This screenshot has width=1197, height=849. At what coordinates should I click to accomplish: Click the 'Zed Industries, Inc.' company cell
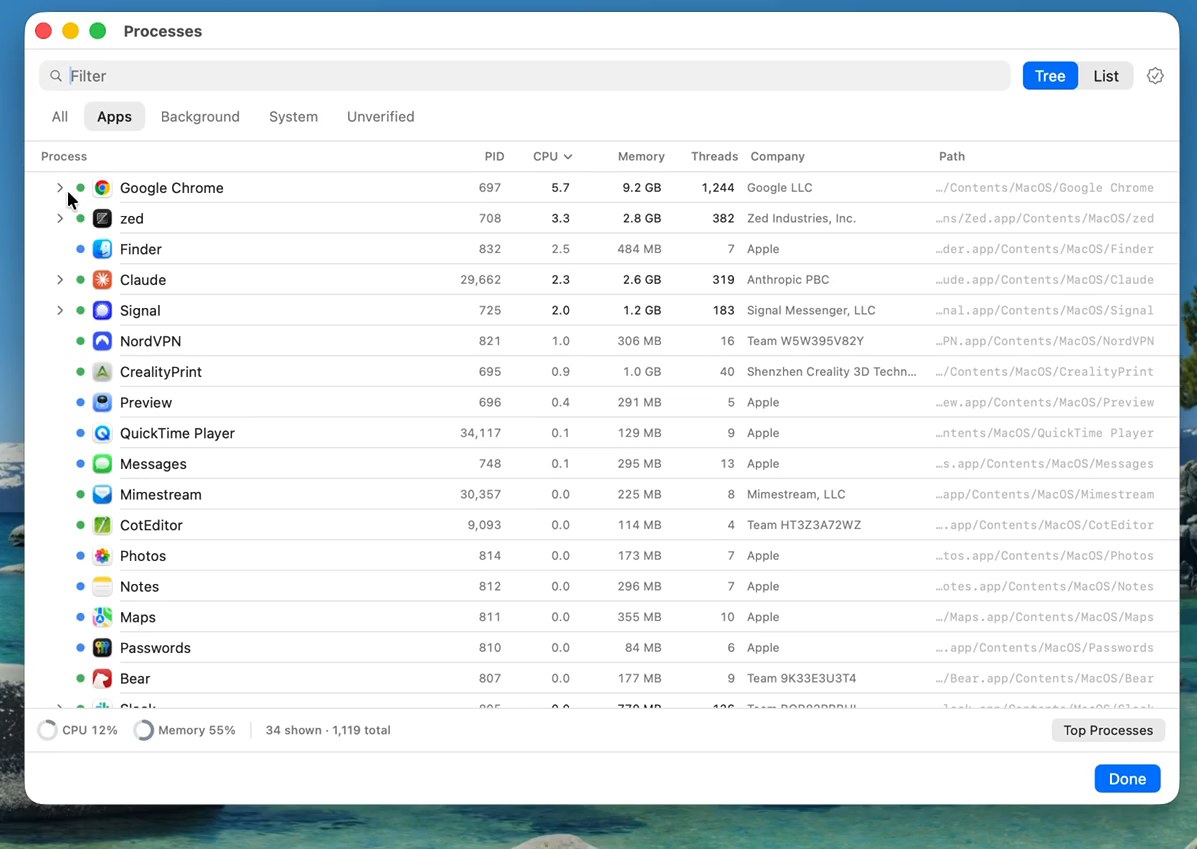(x=801, y=218)
